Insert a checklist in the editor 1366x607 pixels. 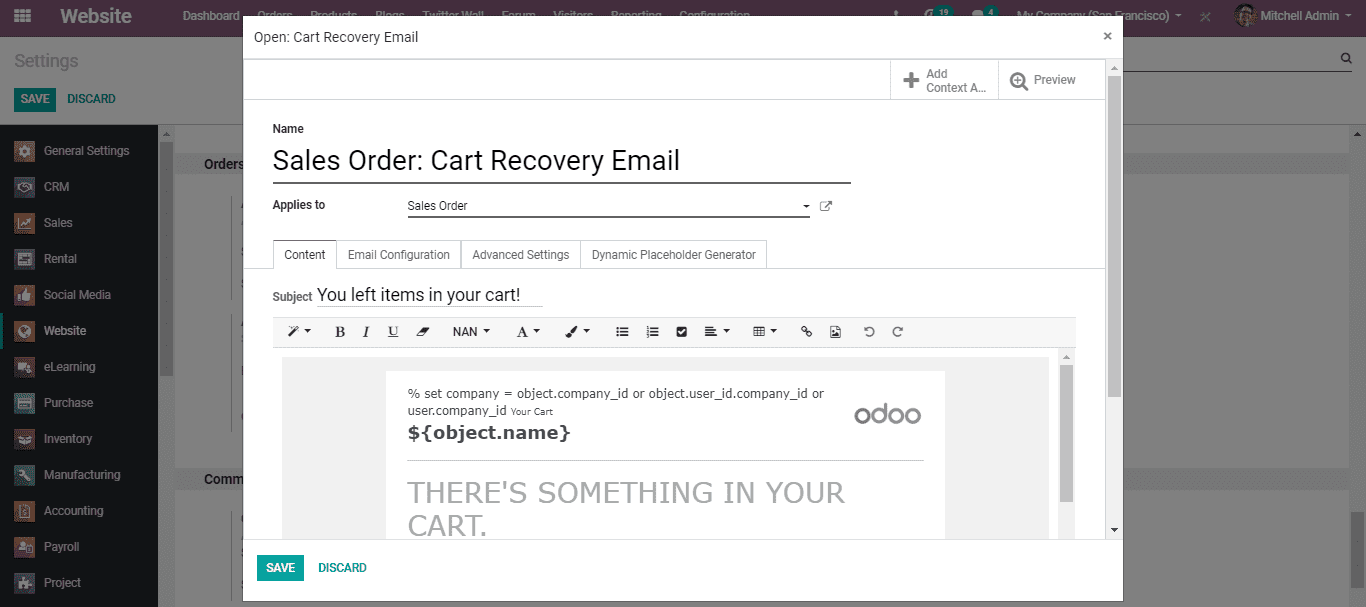[681, 332]
